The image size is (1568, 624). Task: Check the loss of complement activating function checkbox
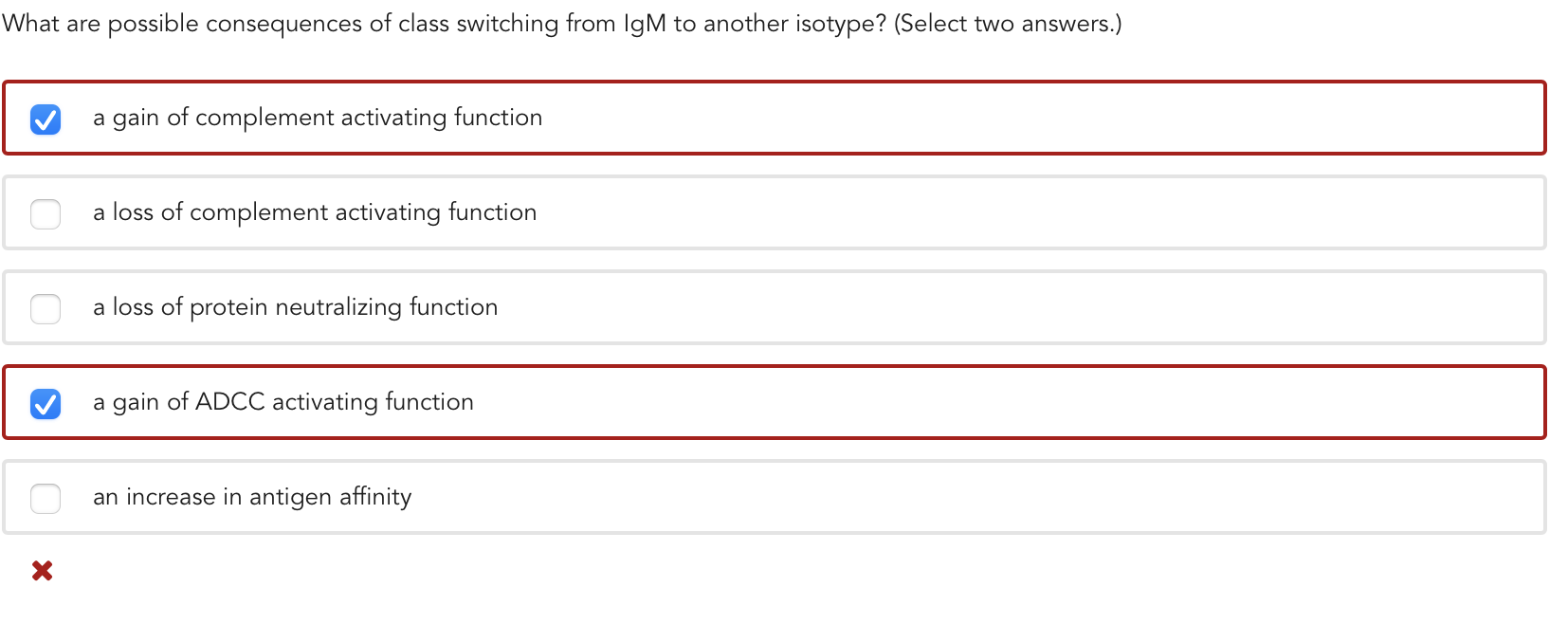click(x=45, y=213)
